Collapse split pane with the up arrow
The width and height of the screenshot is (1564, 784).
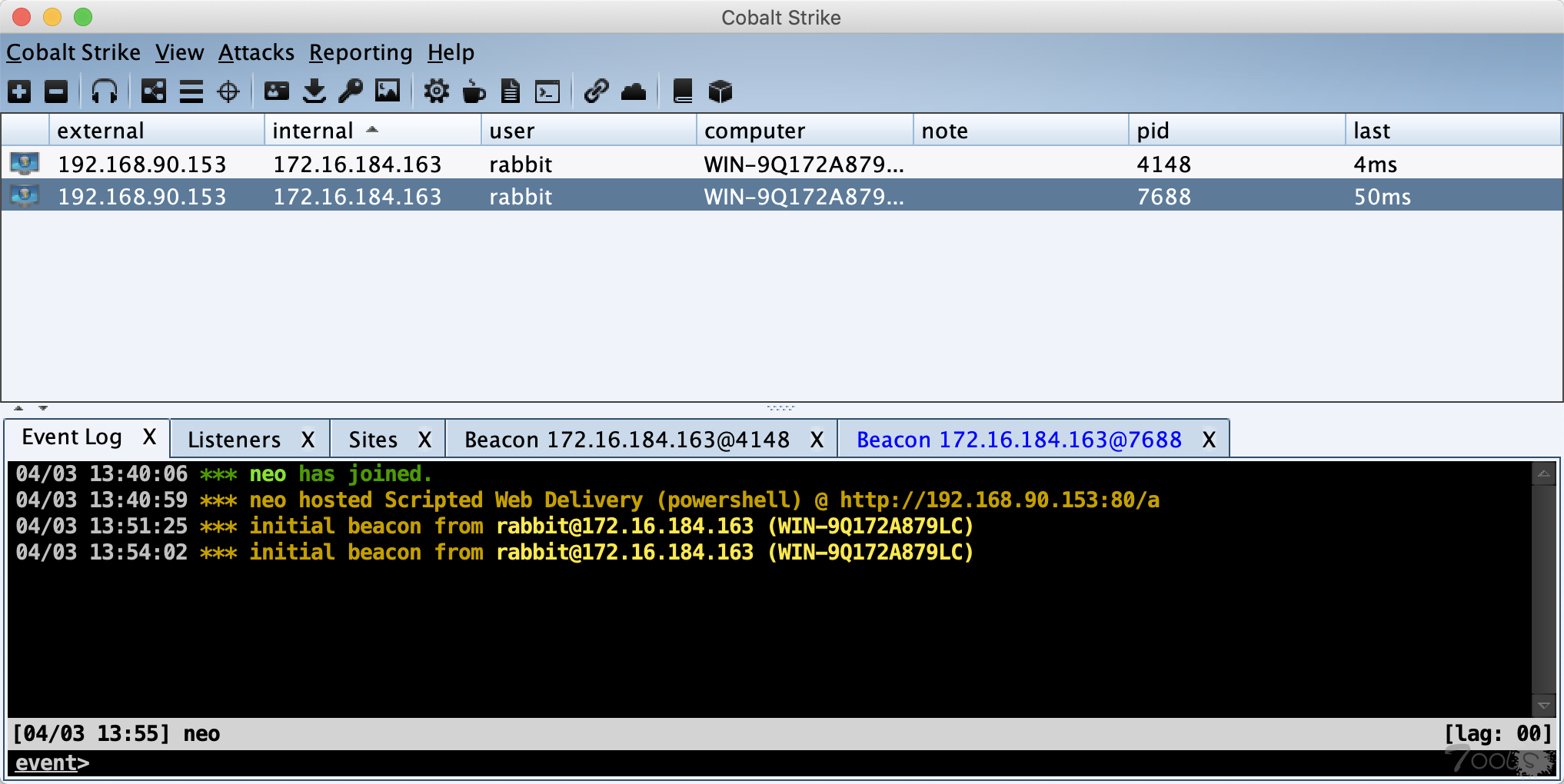click(18, 408)
